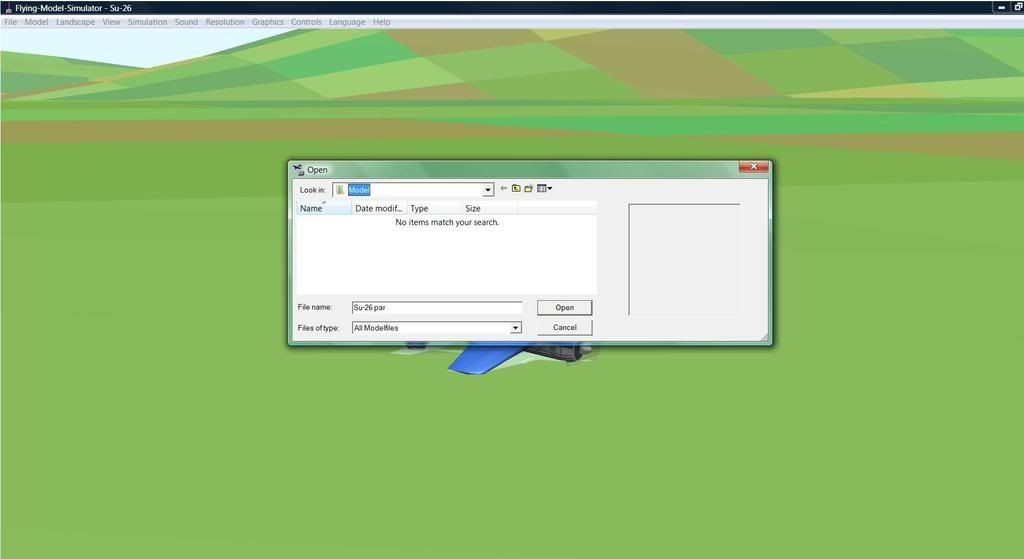Click the Model folder icon in Look in
Image resolution: width=1024 pixels, height=559 pixels.
340,190
